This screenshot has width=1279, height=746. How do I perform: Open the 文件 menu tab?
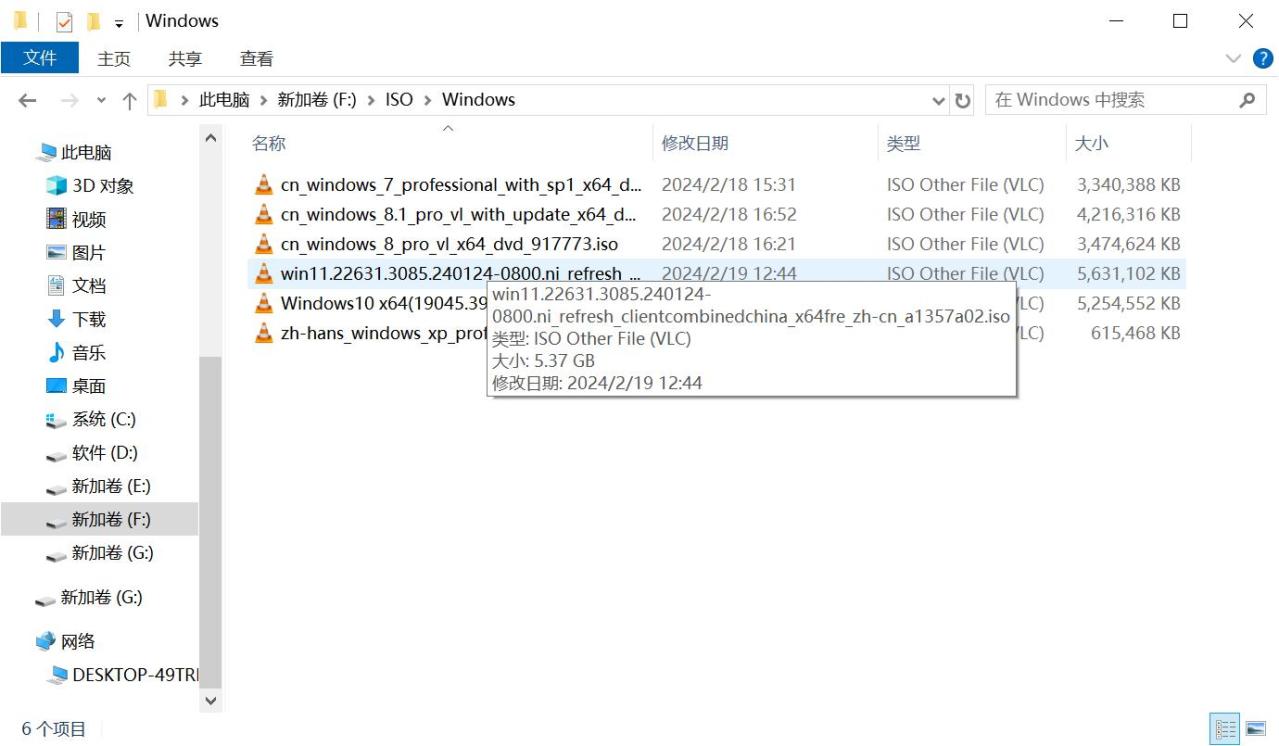[40, 58]
